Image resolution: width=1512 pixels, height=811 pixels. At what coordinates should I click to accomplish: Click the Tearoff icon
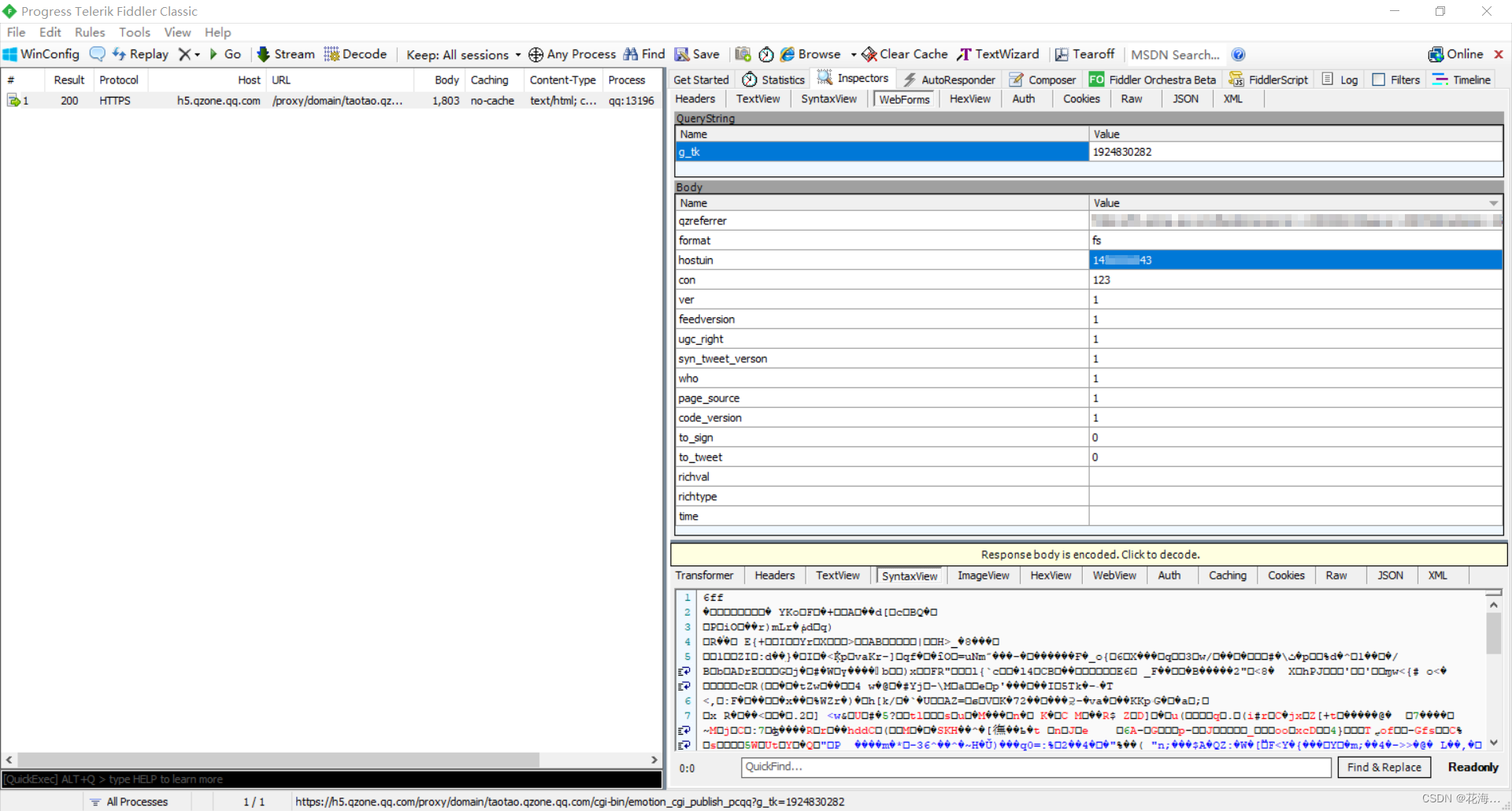[1062, 54]
